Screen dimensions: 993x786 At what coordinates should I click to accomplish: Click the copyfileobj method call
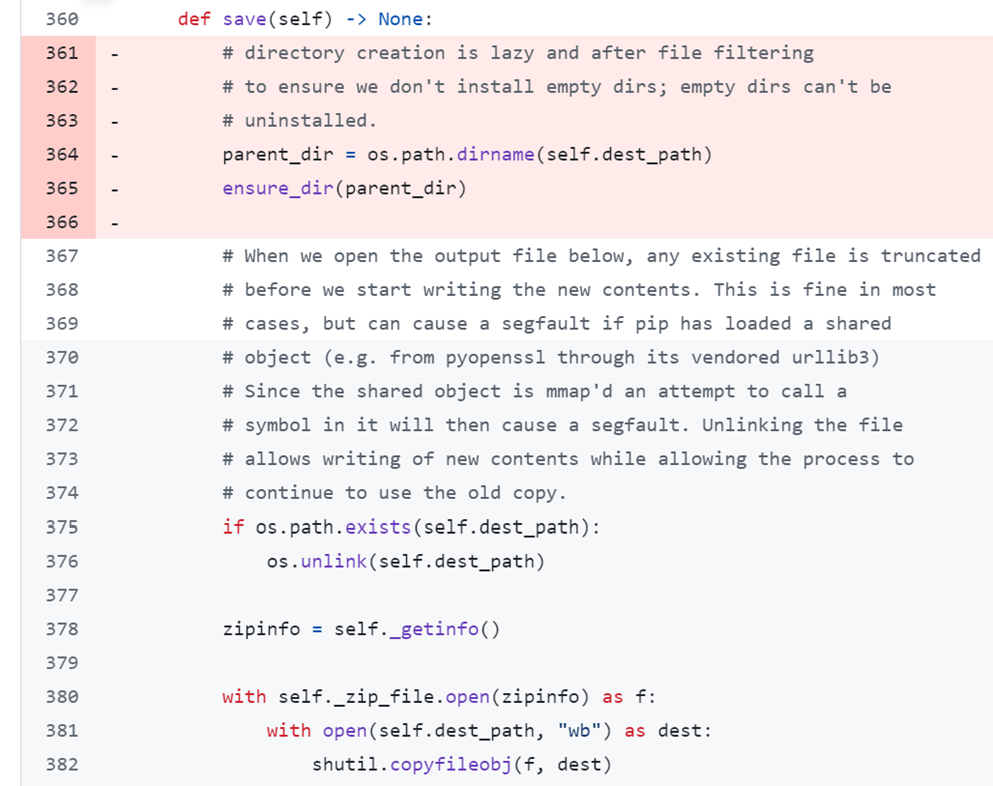[x=450, y=764]
